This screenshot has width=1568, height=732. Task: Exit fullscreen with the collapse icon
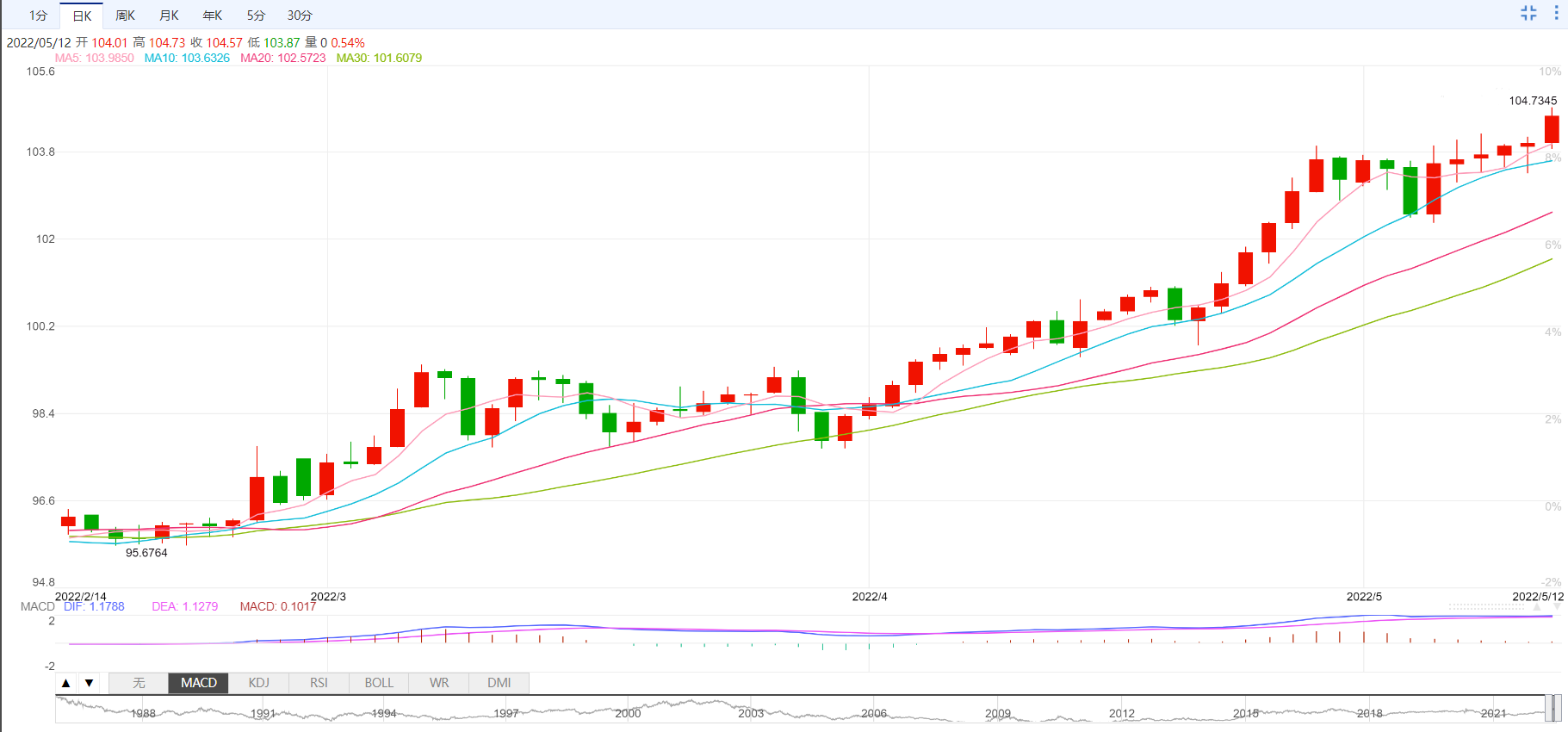tap(1528, 13)
